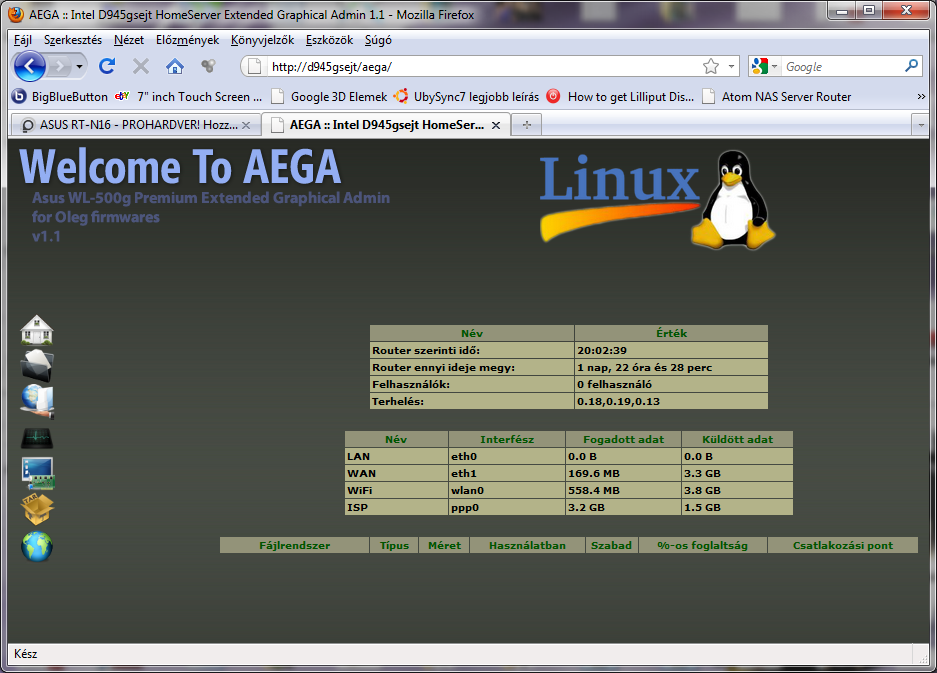Click the Google search field
The image size is (937, 673).
[x=841, y=66]
